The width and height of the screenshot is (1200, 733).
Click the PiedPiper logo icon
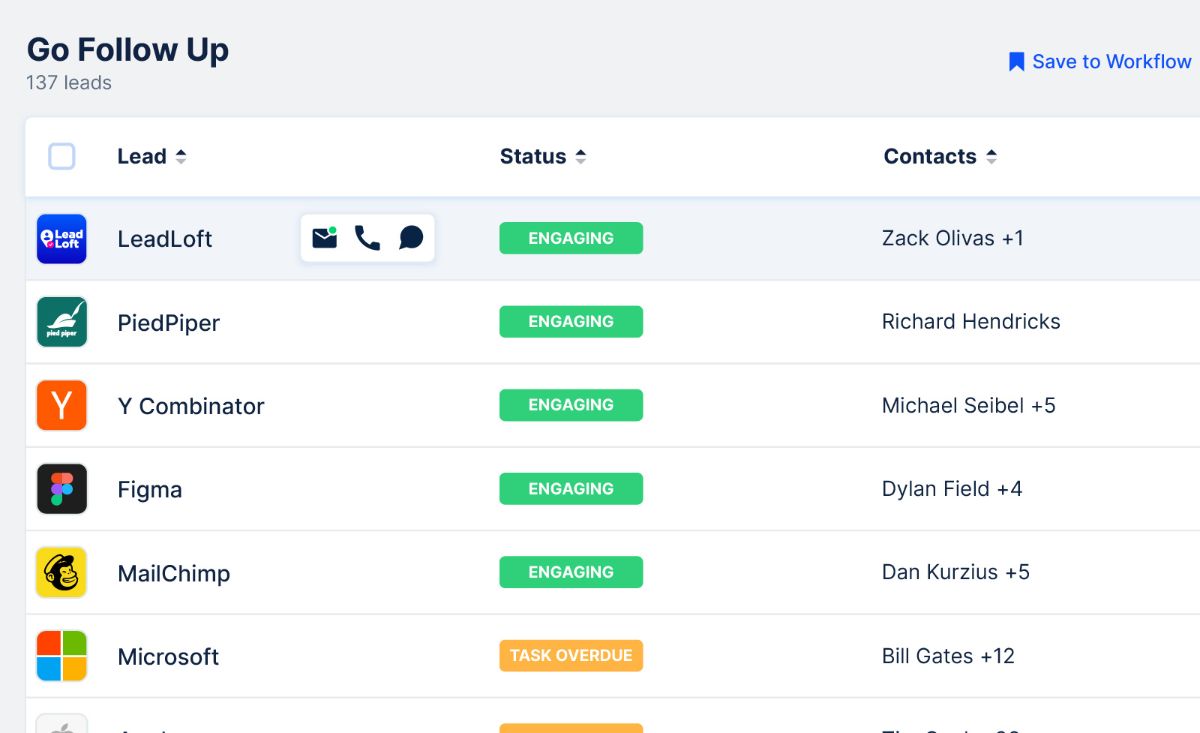point(61,322)
